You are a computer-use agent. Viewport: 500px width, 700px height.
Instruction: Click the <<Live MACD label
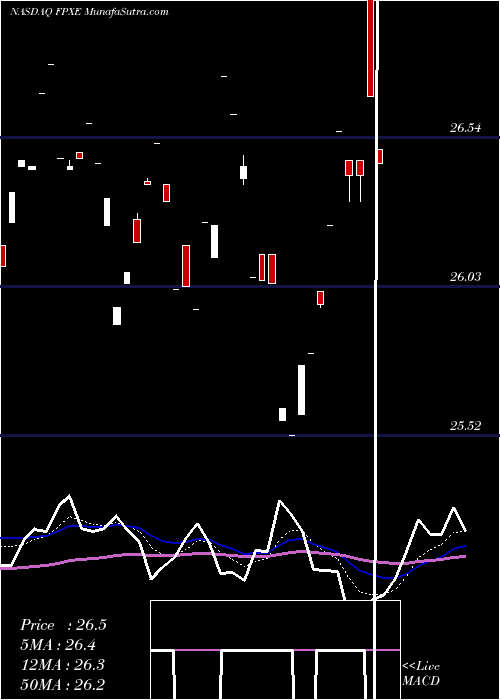tap(421, 673)
